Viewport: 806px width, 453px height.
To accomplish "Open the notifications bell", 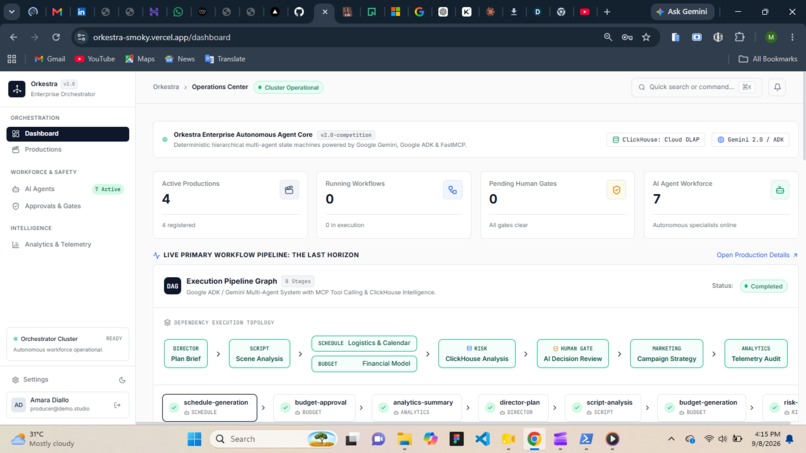I will coord(777,87).
